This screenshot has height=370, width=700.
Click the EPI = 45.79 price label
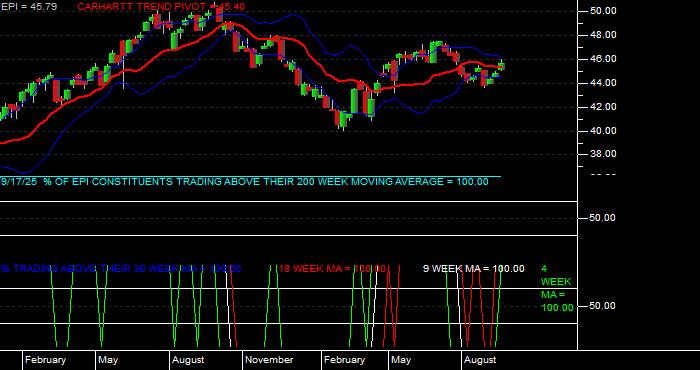[x=29, y=7]
